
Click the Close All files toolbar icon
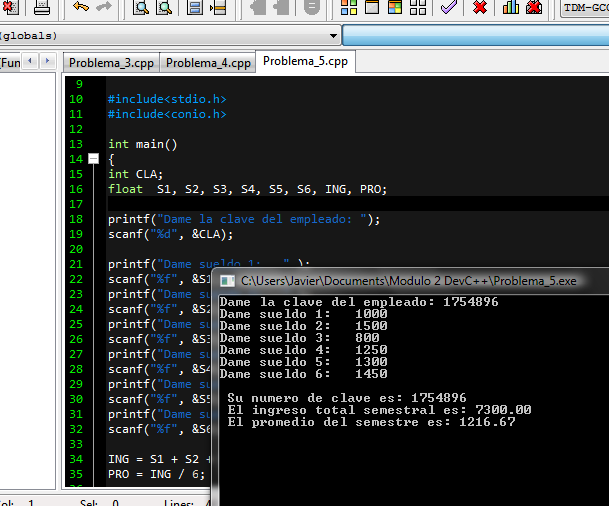[10, 7]
